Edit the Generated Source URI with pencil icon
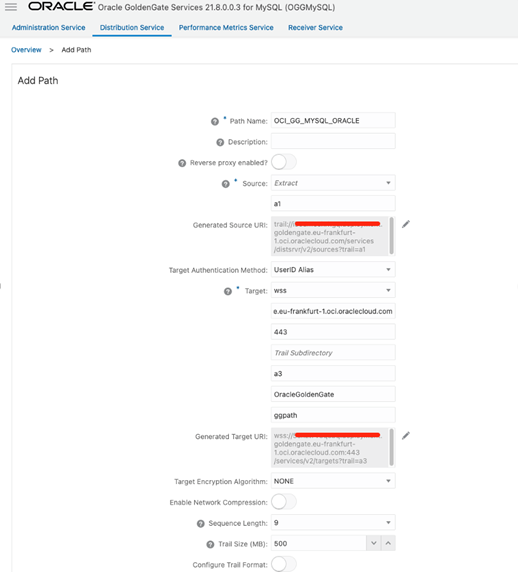This screenshot has width=518, height=572. click(406, 224)
